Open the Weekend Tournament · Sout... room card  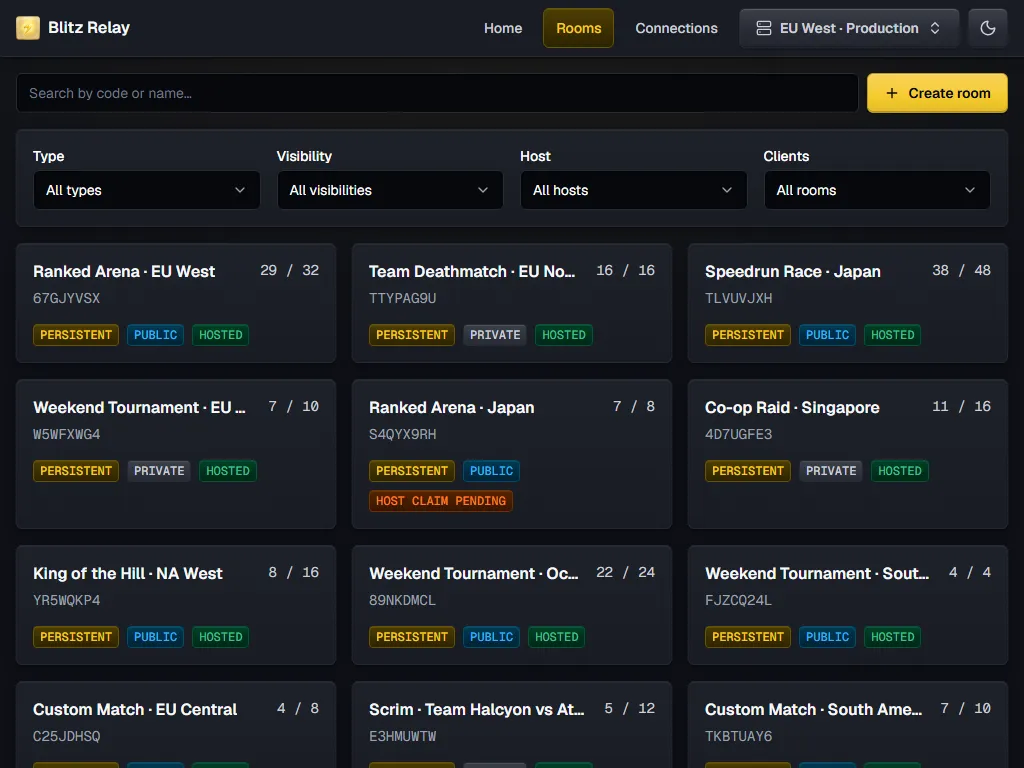tap(847, 605)
